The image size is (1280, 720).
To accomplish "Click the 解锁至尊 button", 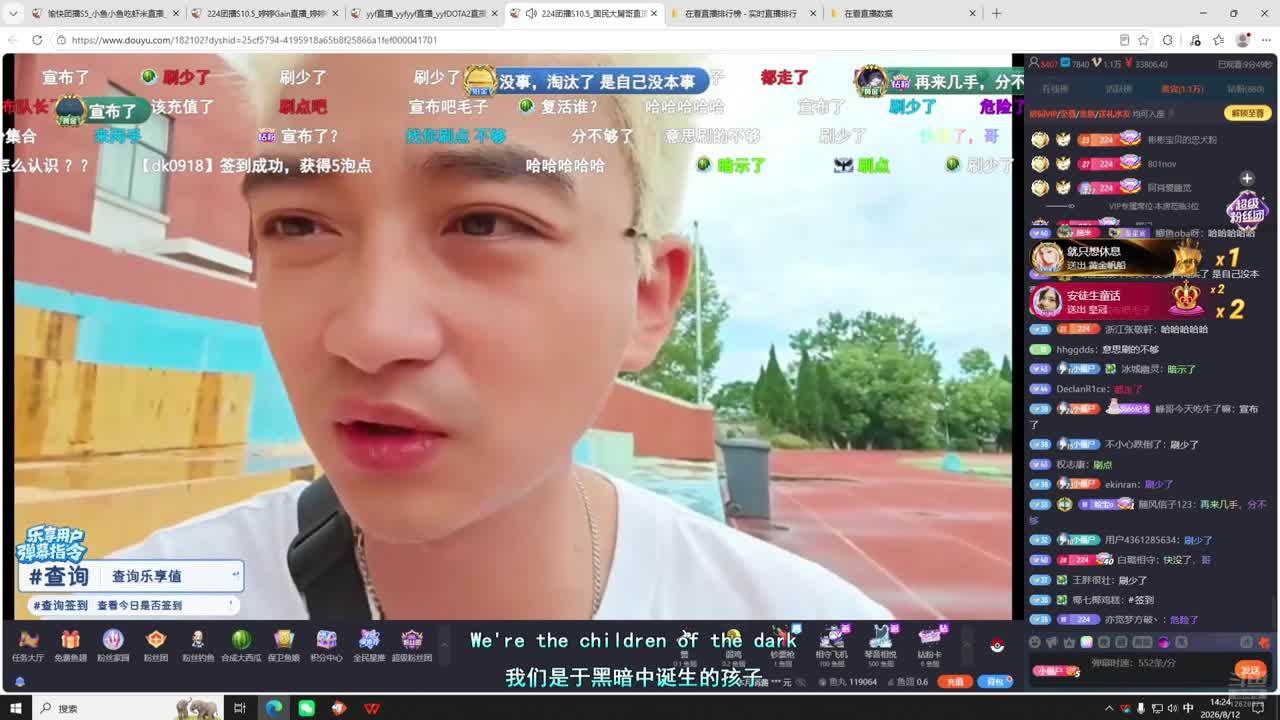I will click(x=1248, y=113).
